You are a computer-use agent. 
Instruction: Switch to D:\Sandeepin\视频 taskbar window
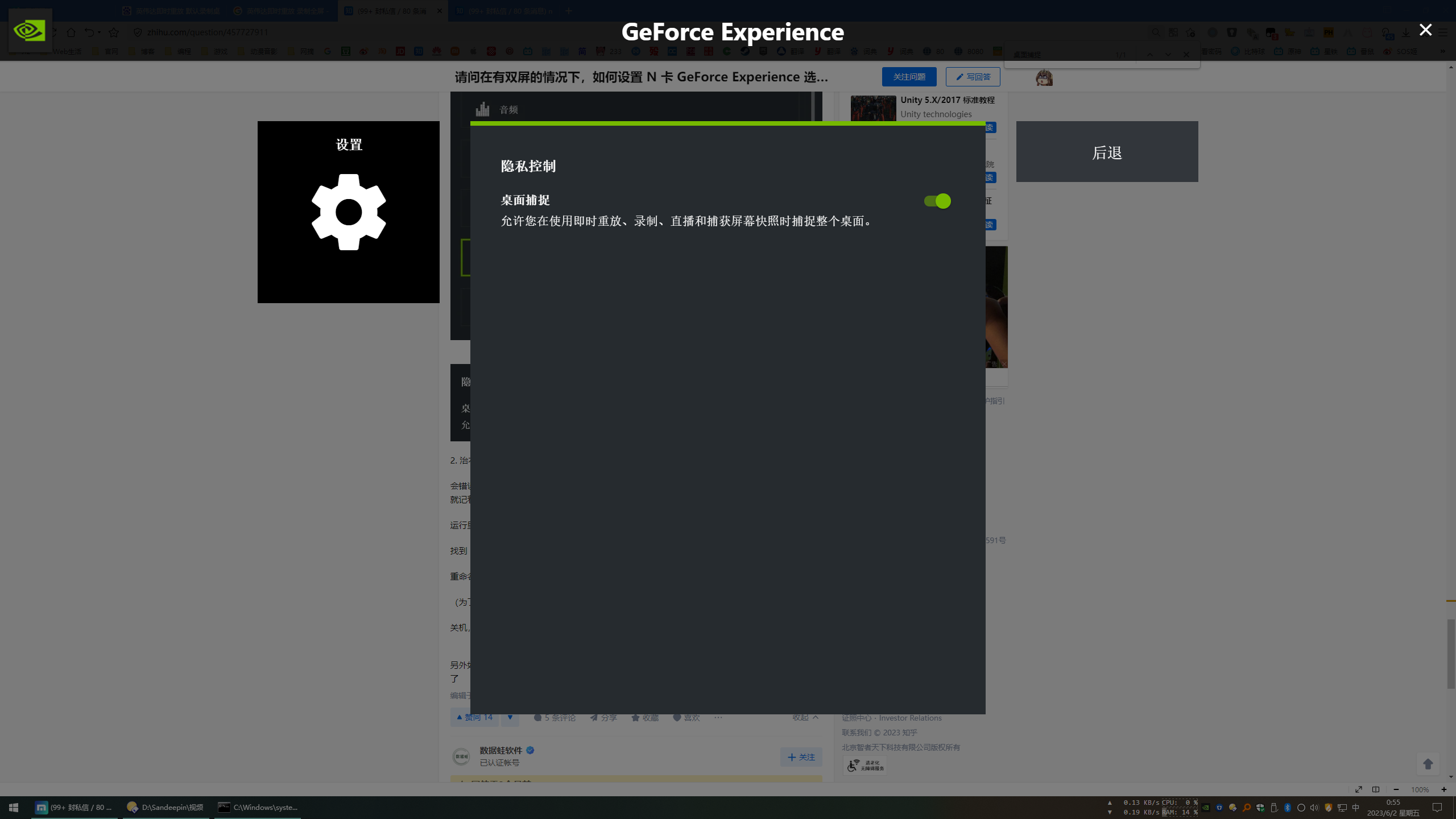pyautogui.click(x=166, y=807)
